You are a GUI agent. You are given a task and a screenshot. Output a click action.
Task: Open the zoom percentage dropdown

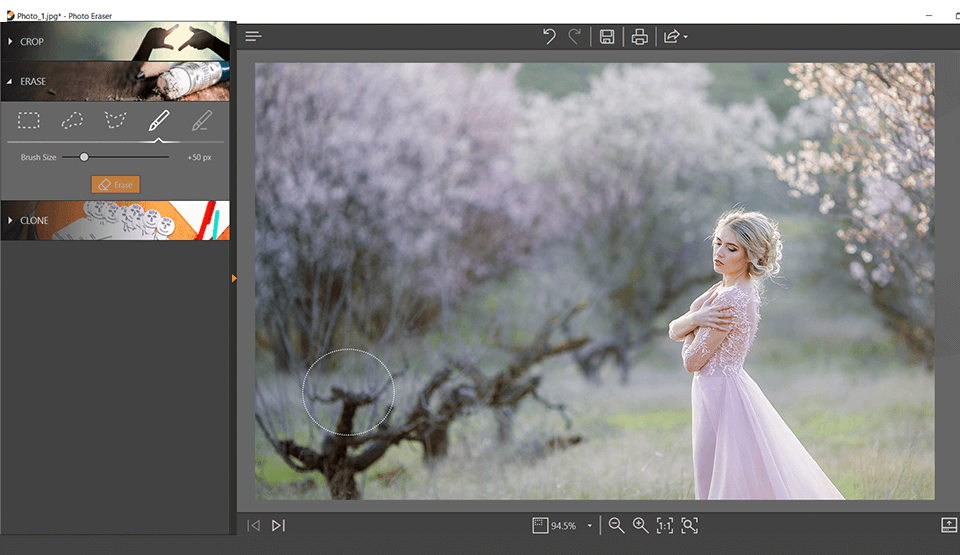click(x=590, y=526)
